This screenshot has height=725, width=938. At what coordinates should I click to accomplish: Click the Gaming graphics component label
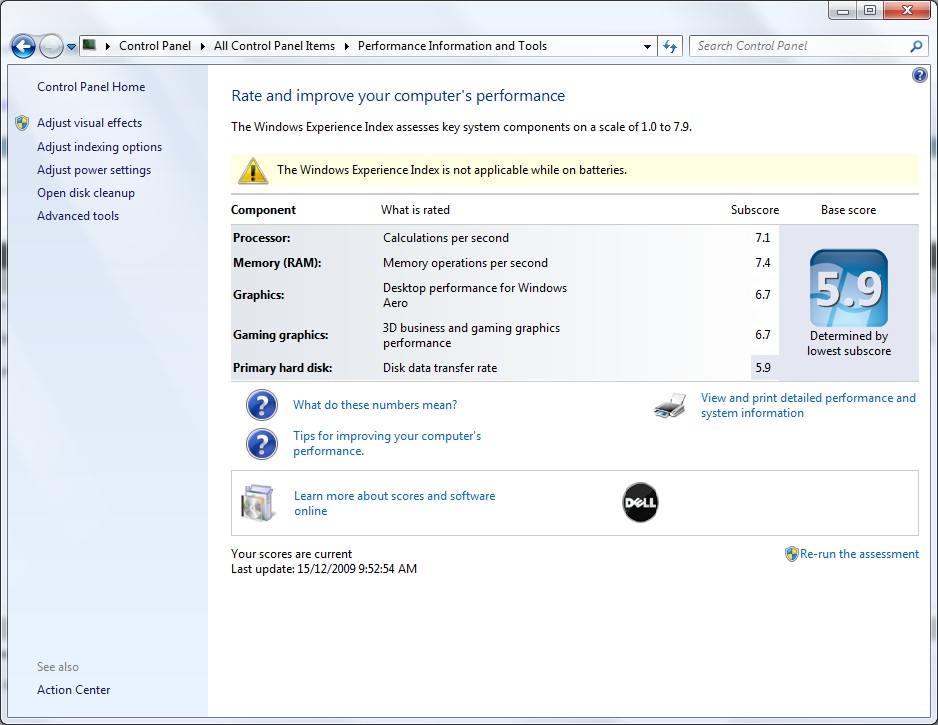281,335
